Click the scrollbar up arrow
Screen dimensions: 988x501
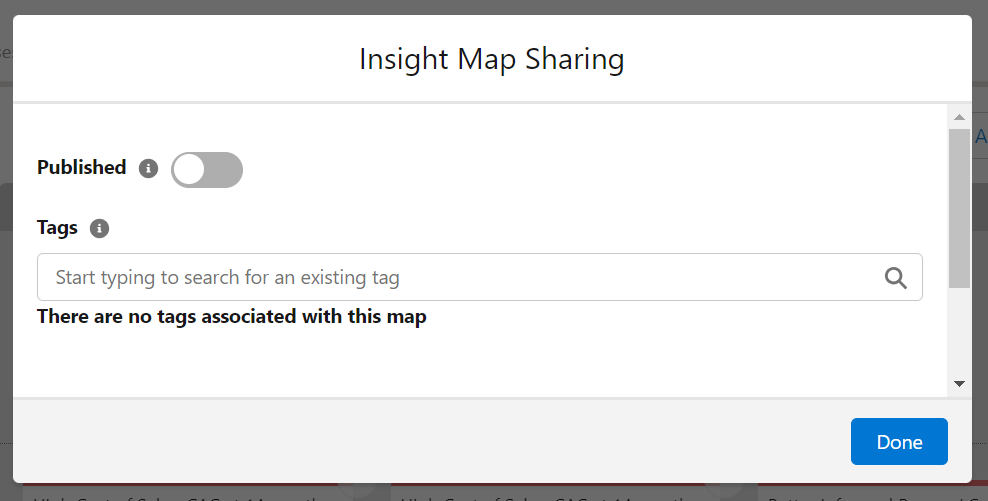(959, 117)
